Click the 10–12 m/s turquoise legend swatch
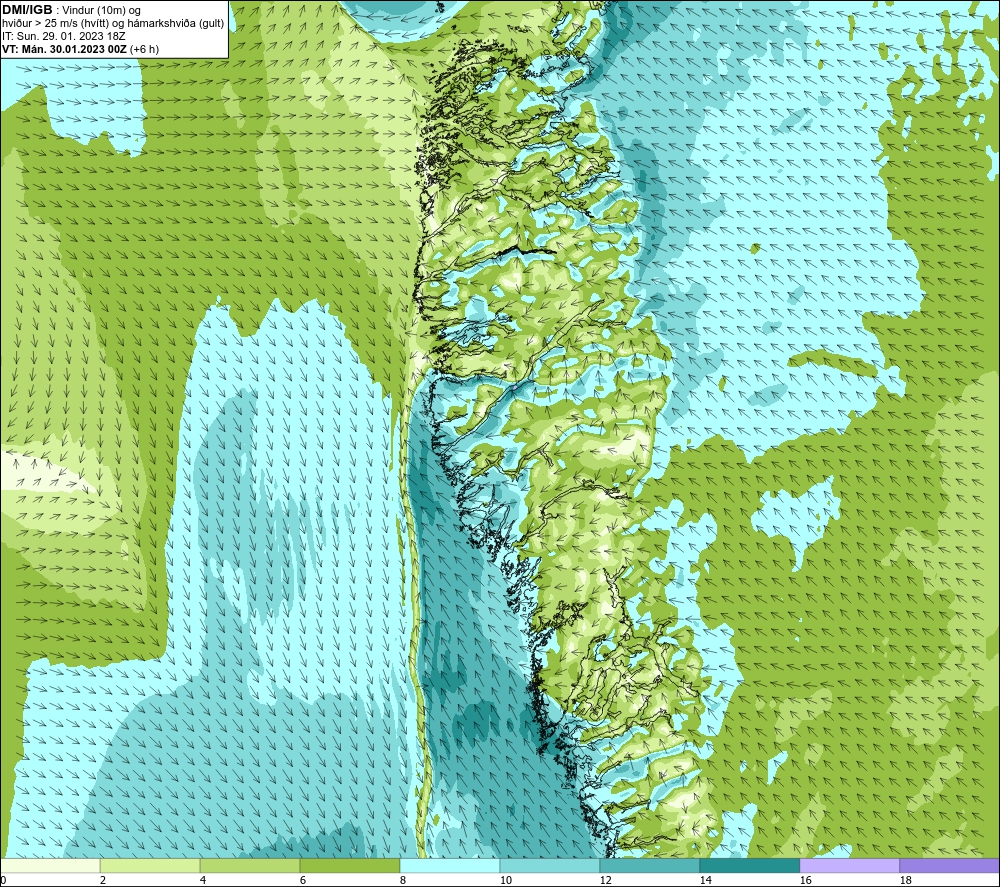This screenshot has width=1000, height=887. coord(549,865)
